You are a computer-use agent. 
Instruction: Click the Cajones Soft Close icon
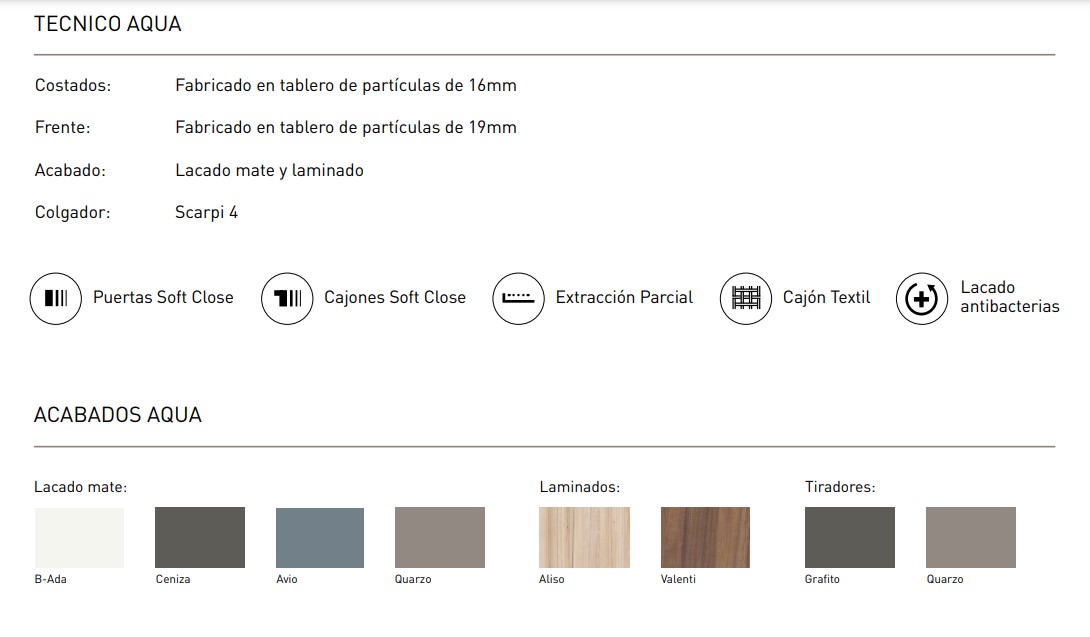click(287, 298)
